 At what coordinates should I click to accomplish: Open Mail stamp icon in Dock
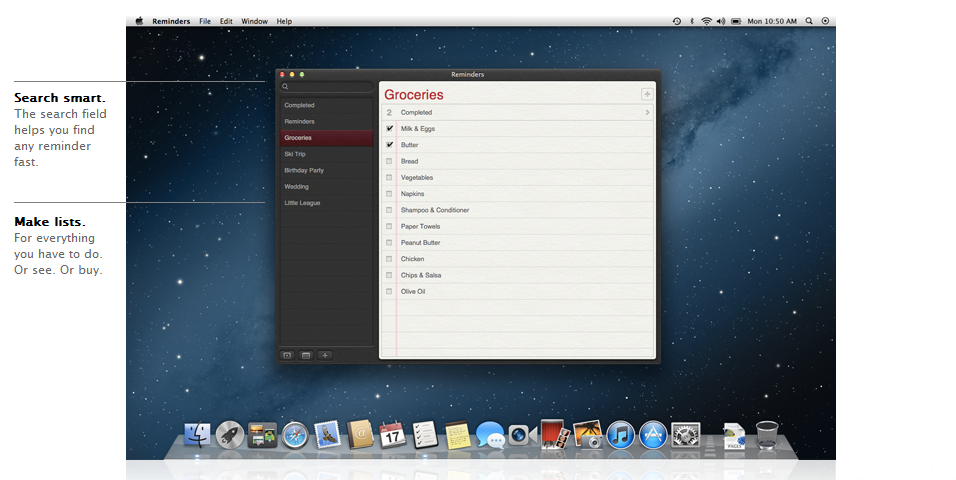tap(327, 435)
